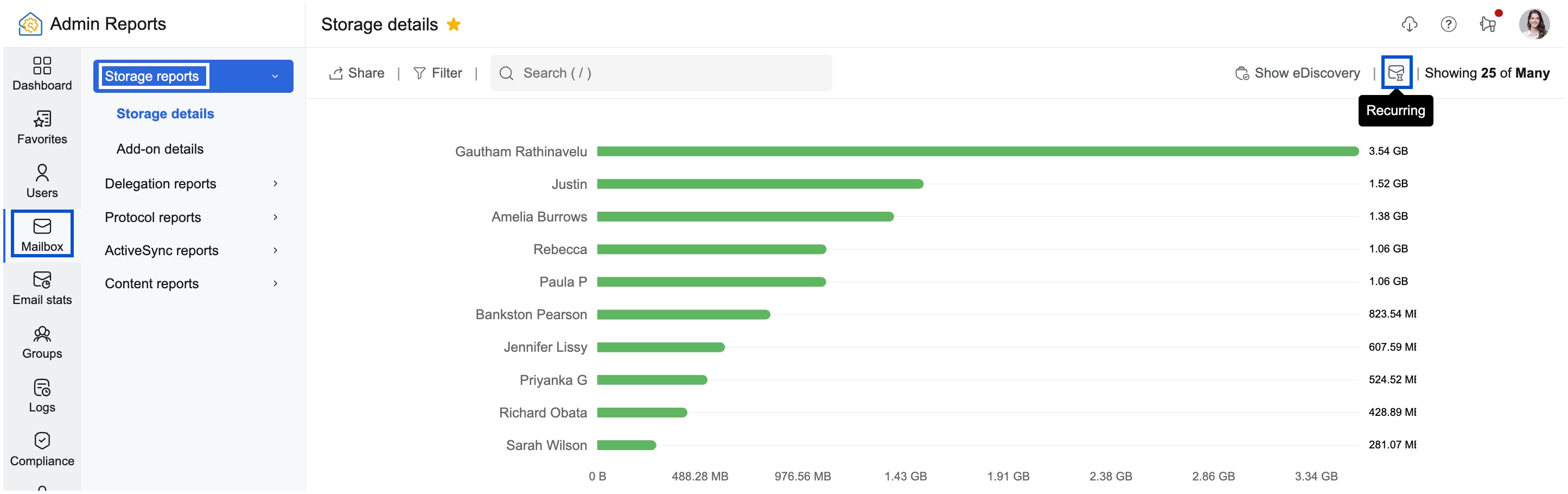Image resolution: width=1568 pixels, height=494 pixels.
Task: Unfavorite the Storage details report star
Action: pos(454,24)
